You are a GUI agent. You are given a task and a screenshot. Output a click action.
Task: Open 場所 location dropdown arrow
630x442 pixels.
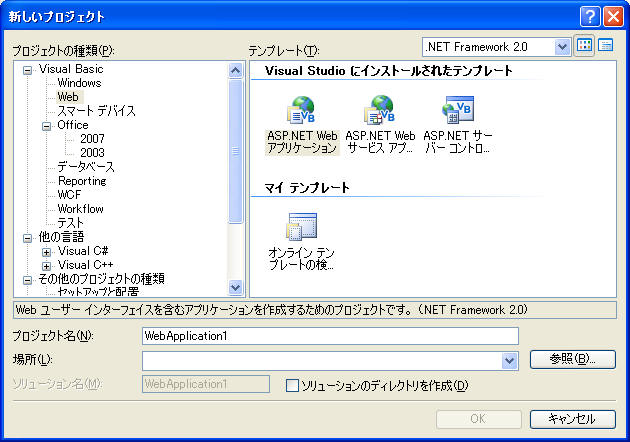click(x=509, y=361)
